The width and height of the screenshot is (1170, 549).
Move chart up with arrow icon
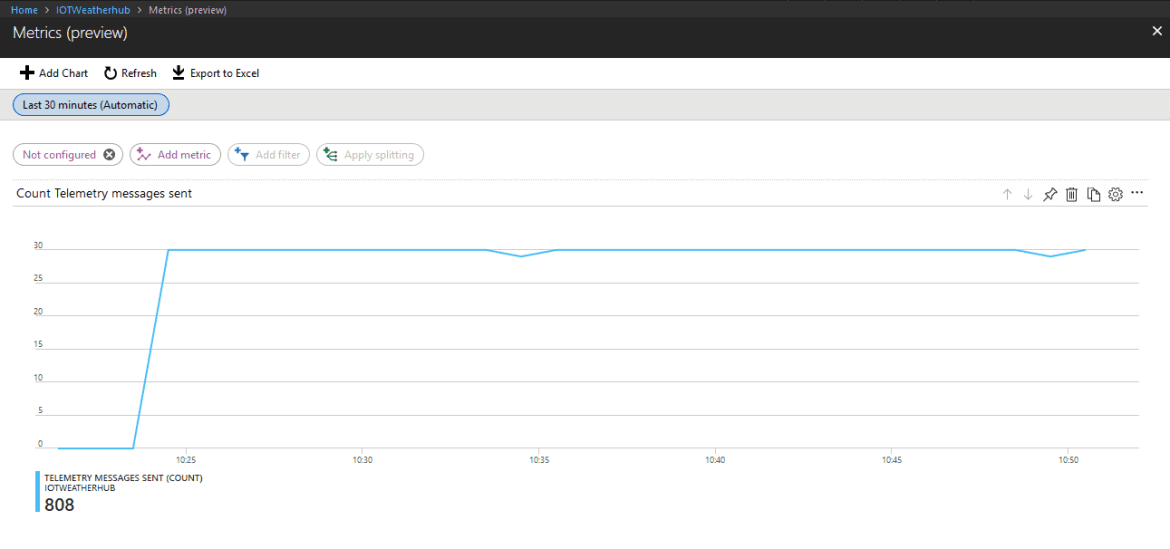tap(1007, 194)
